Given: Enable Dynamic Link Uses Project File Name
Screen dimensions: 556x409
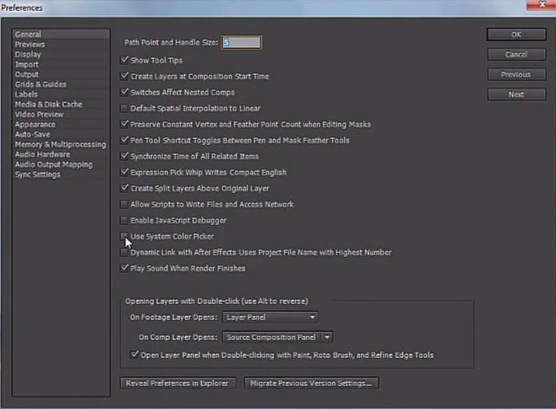Looking at the screenshot, I should pos(124,252).
